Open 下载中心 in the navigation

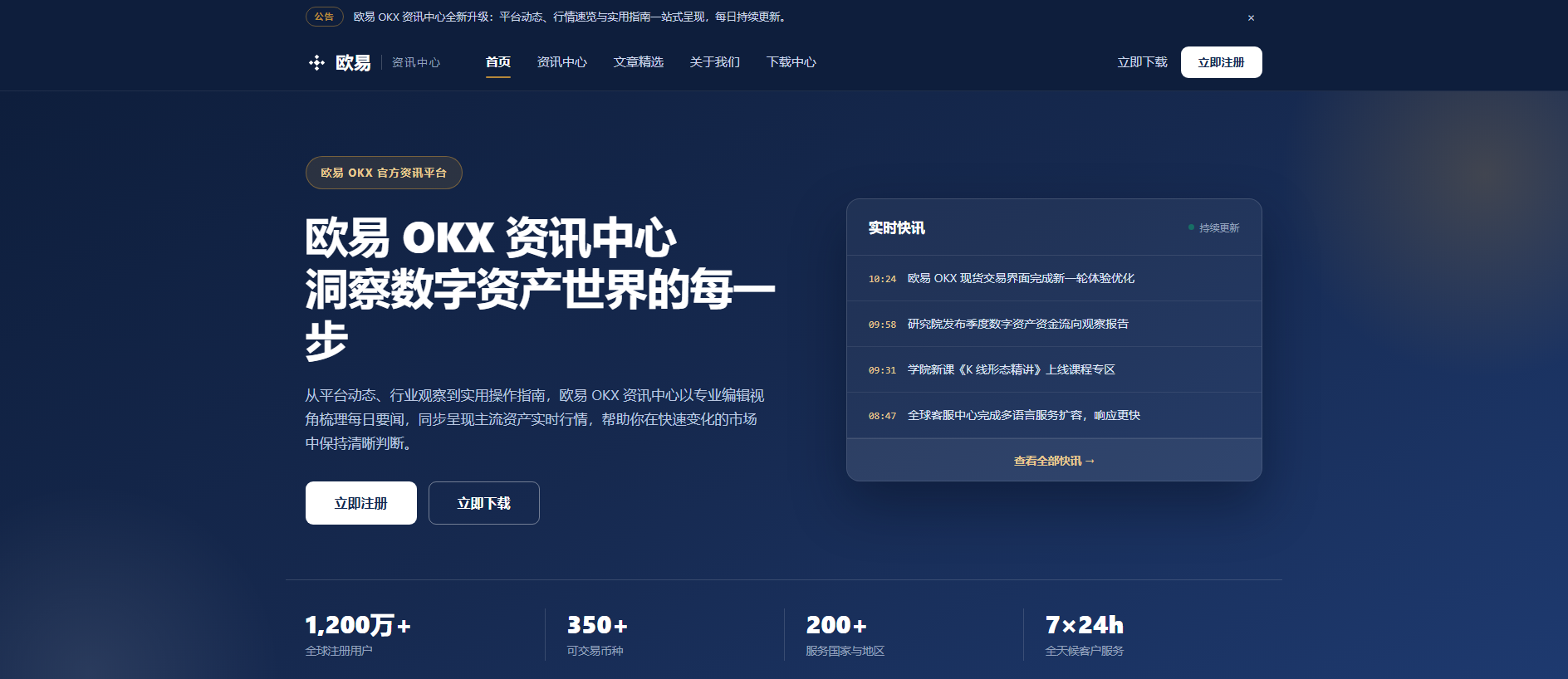(791, 62)
